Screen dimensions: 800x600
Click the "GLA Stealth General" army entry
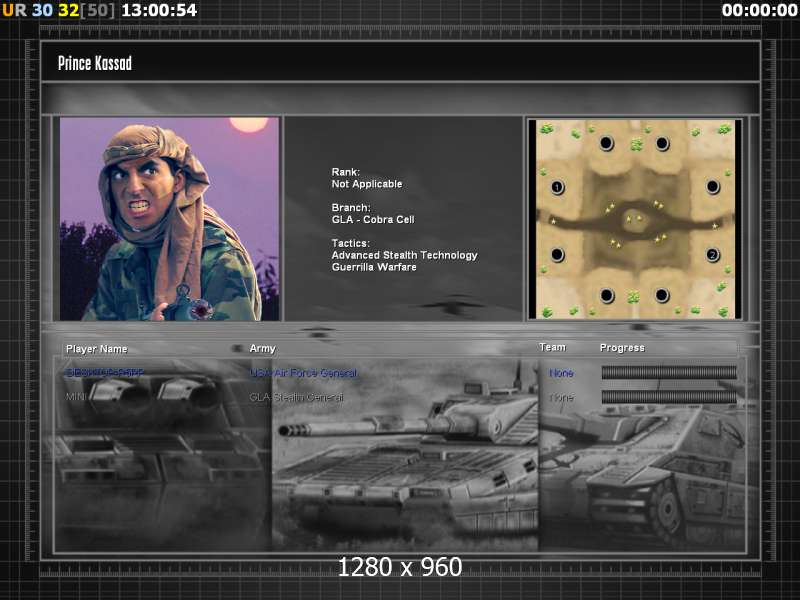click(x=296, y=397)
